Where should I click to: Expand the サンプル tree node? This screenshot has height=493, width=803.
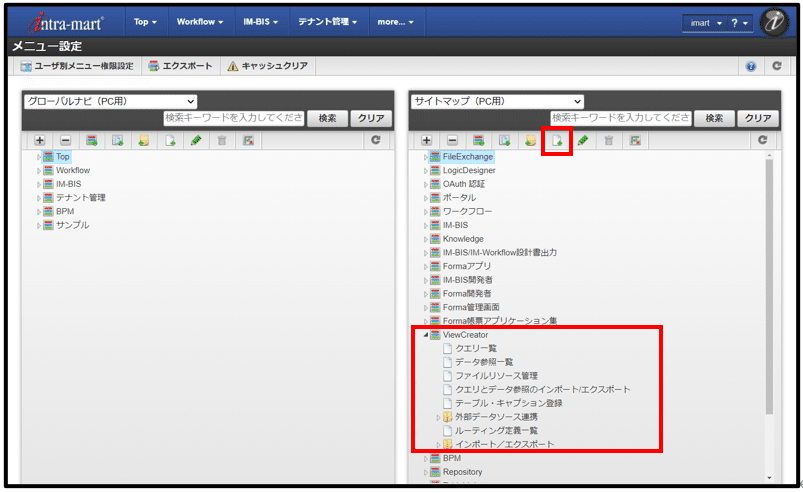tap(38, 225)
